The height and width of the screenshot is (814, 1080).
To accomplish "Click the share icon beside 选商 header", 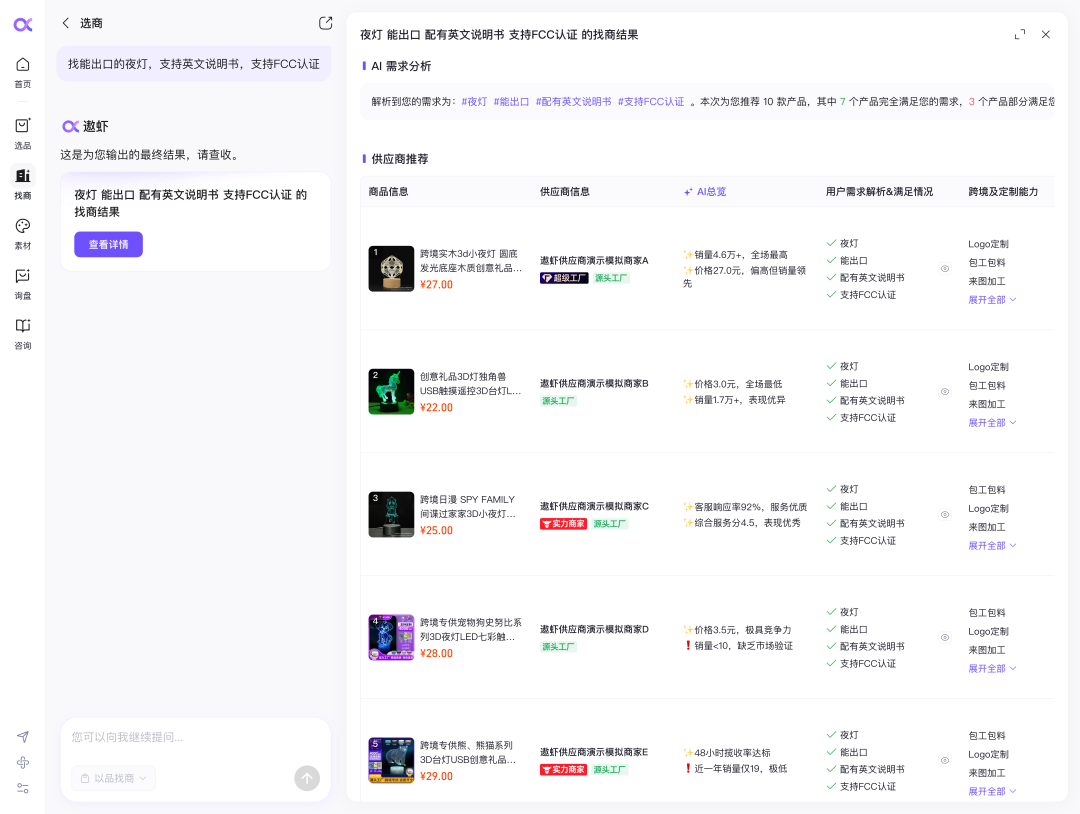I will click(x=325, y=23).
